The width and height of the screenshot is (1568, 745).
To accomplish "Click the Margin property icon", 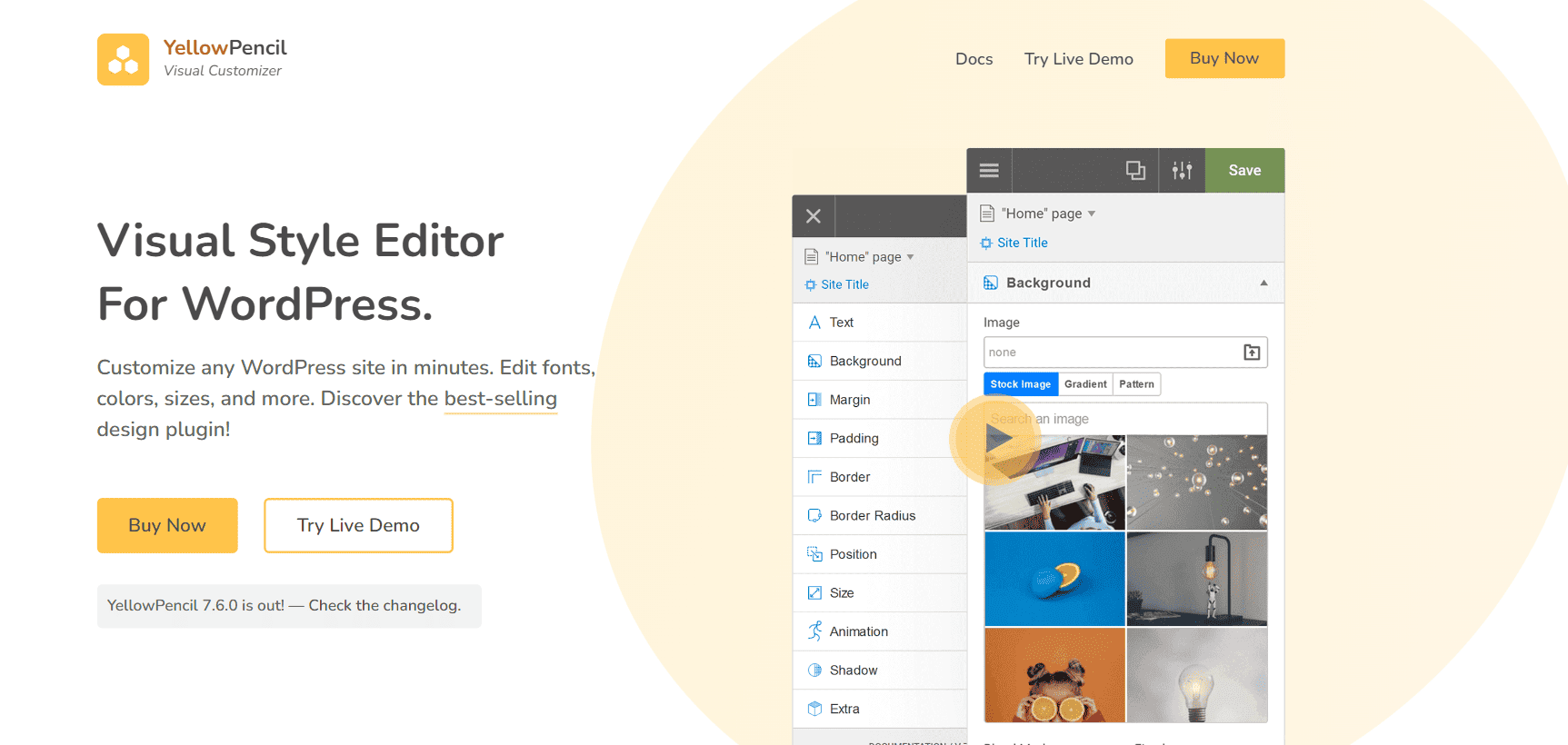I will click(x=814, y=400).
